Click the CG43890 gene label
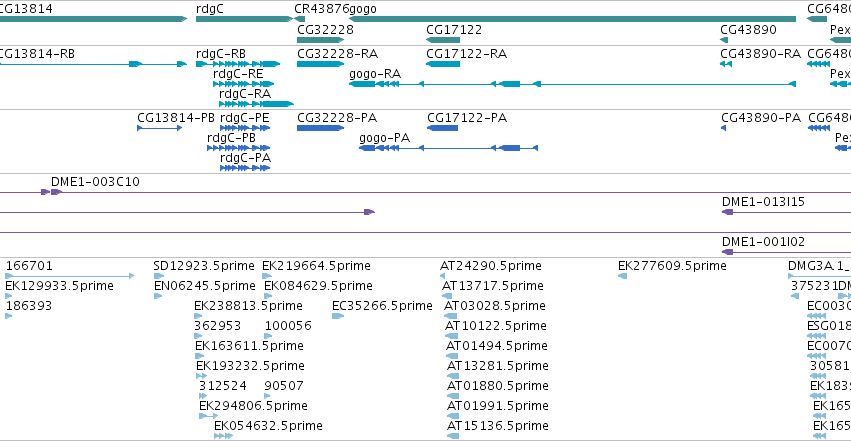The image size is (851, 441). pyautogui.click(x=748, y=30)
